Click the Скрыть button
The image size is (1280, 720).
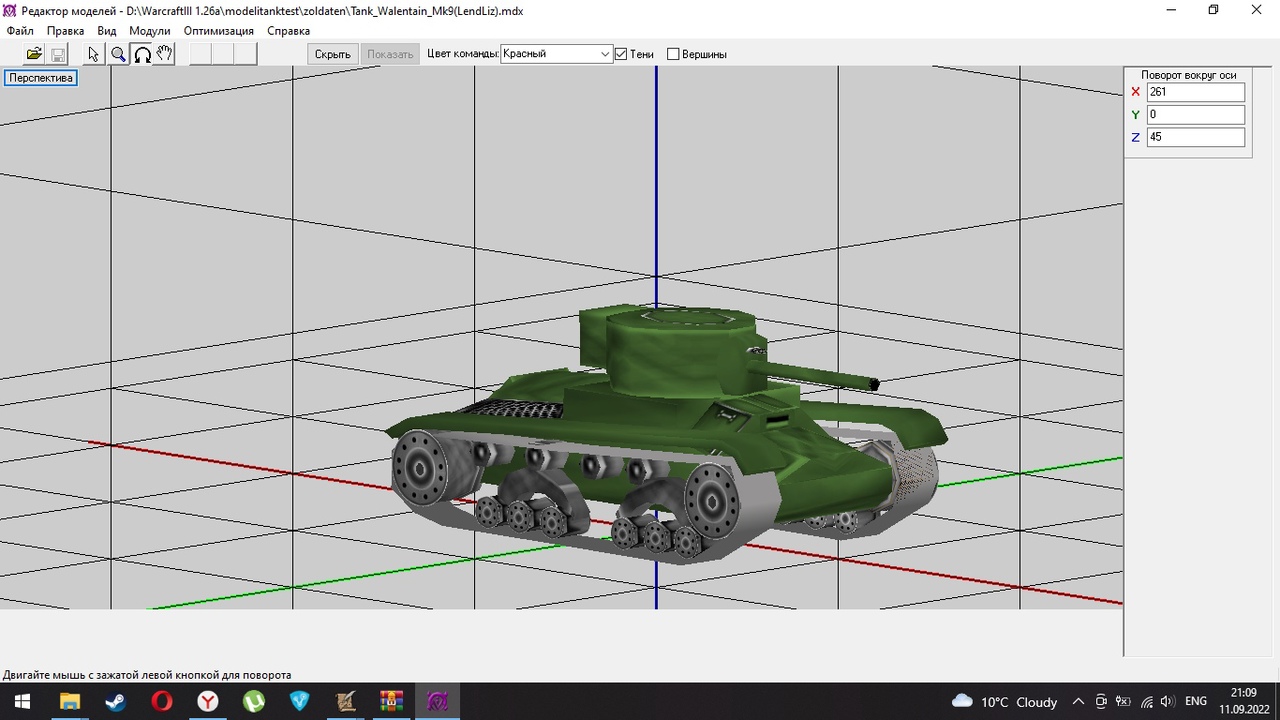click(333, 54)
